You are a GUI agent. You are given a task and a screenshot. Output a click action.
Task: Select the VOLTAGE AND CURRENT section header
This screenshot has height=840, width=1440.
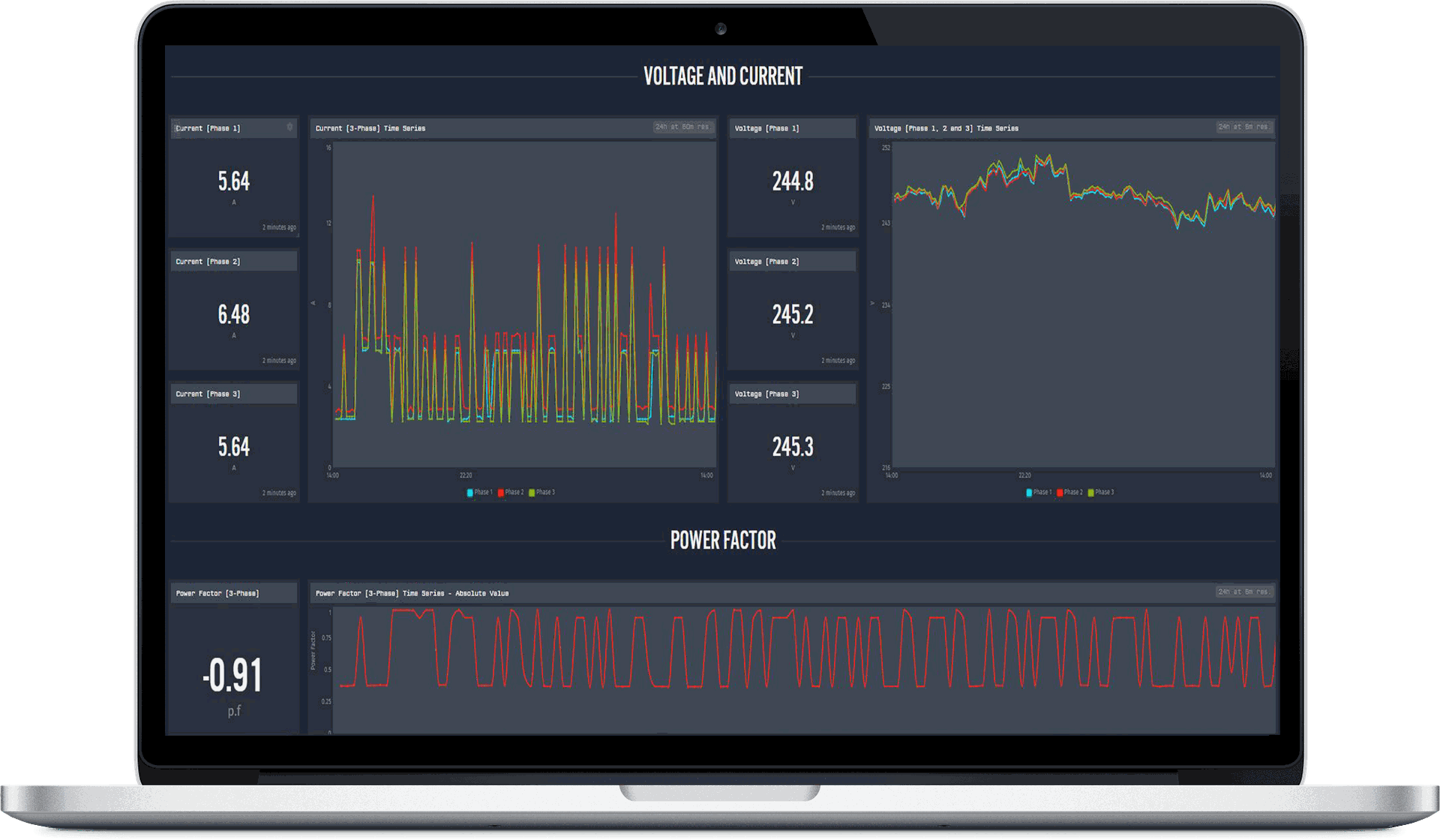(722, 76)
